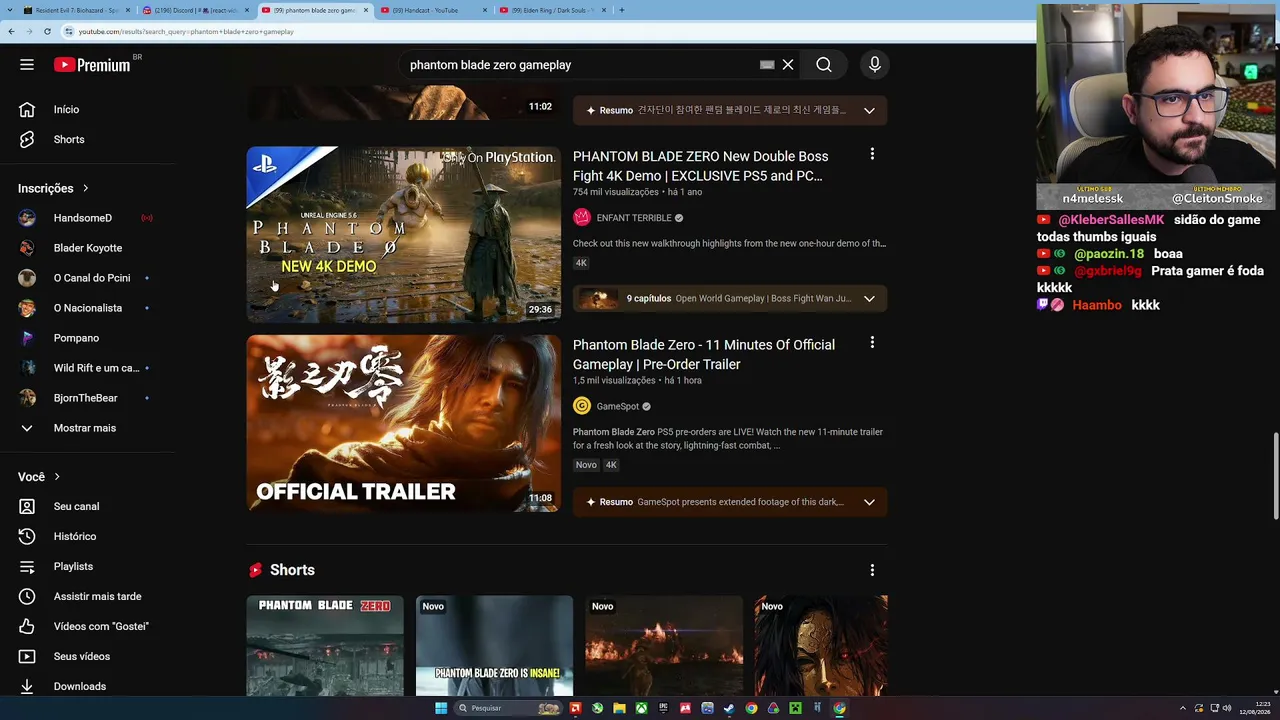Viewport: 1280px width, 720px height.
Task: Switch to the Resident Evil 7 Biohazard tab
Action: (x=76, y=10)
